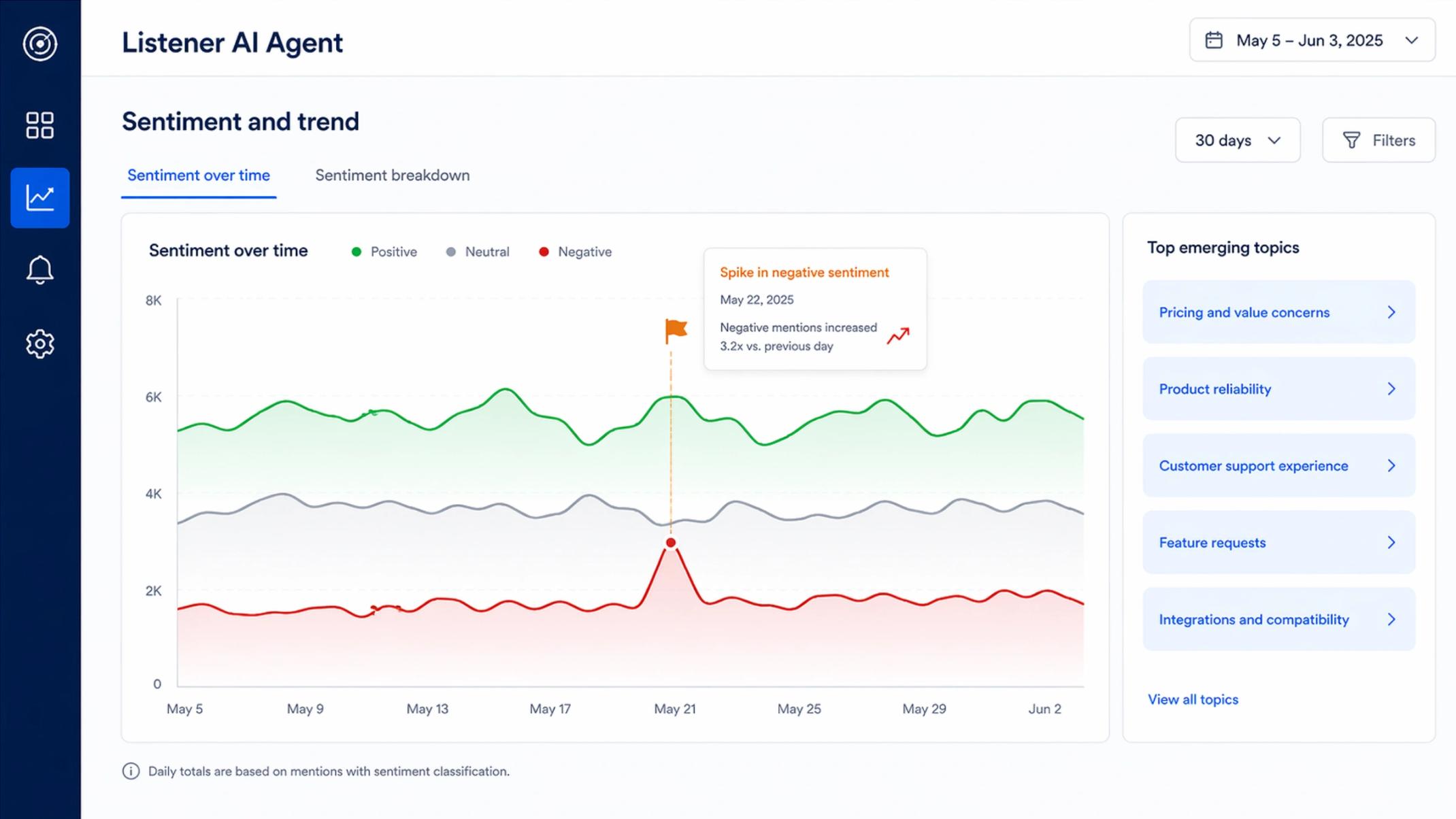Open Pricing and value concerns topic
Viewport: 1456px width, 819px height.
[1278, 312]
